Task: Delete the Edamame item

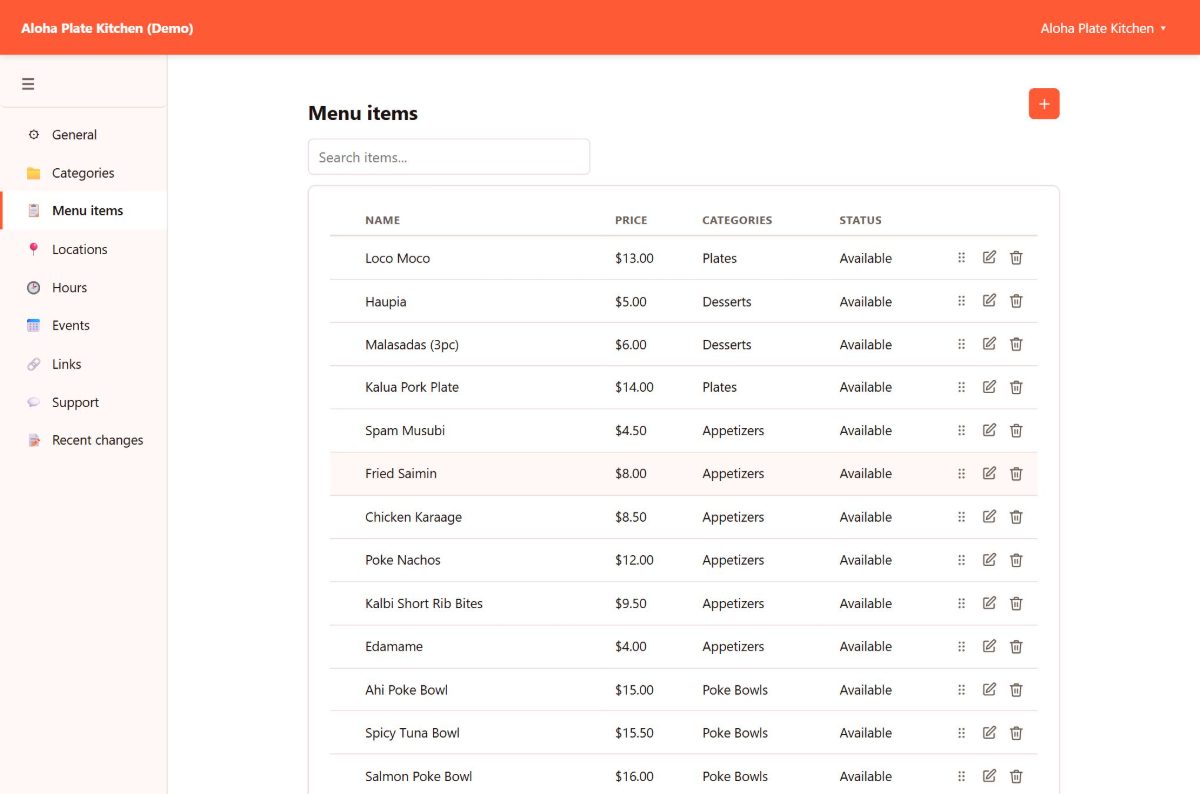Action: pyautogui.click(x=1016, y=646)
